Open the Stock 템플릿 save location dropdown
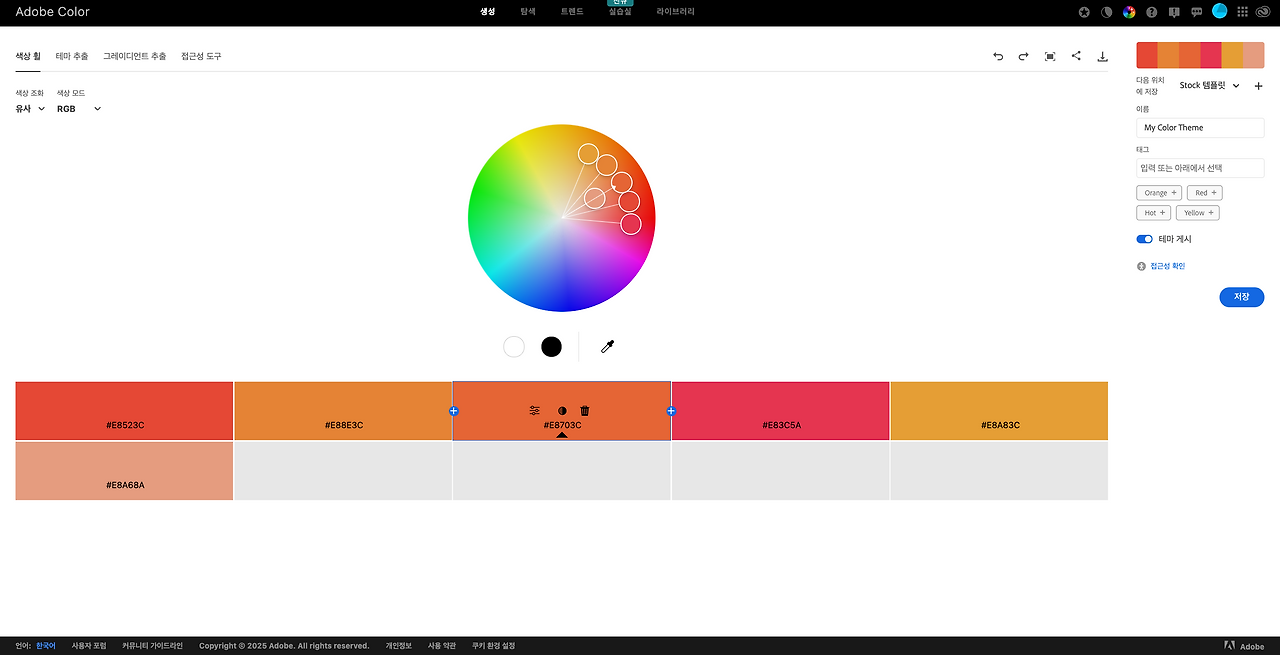 (1209, 86)
